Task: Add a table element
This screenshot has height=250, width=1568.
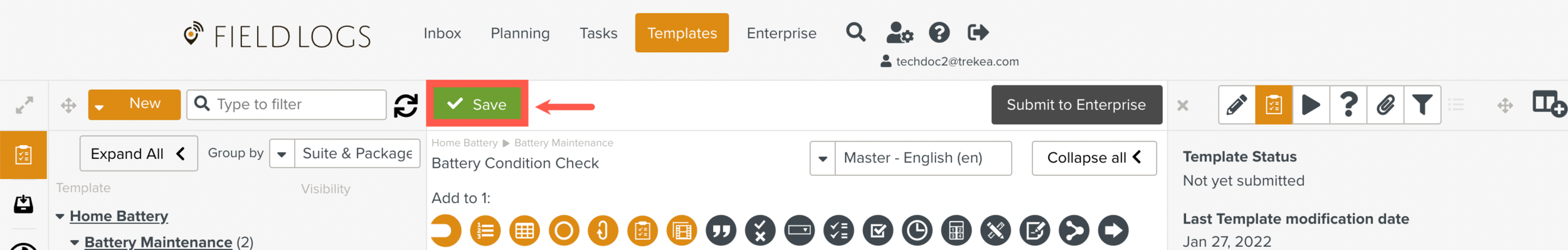Action: [524, 231]
